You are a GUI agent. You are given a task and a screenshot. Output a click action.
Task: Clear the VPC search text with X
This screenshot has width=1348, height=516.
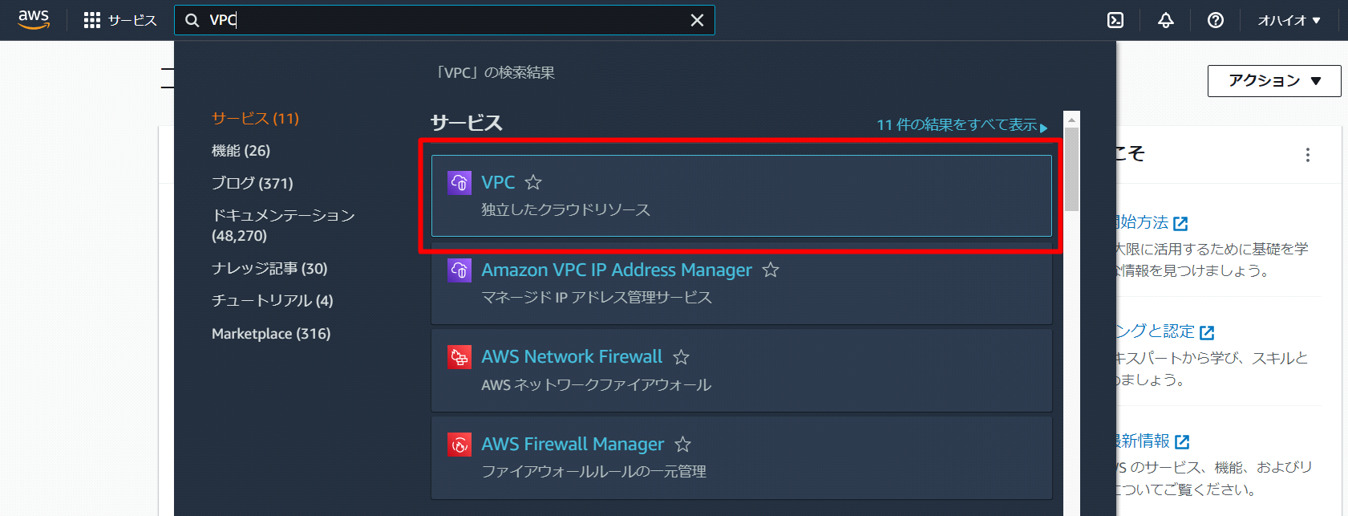tap(697, 20)
